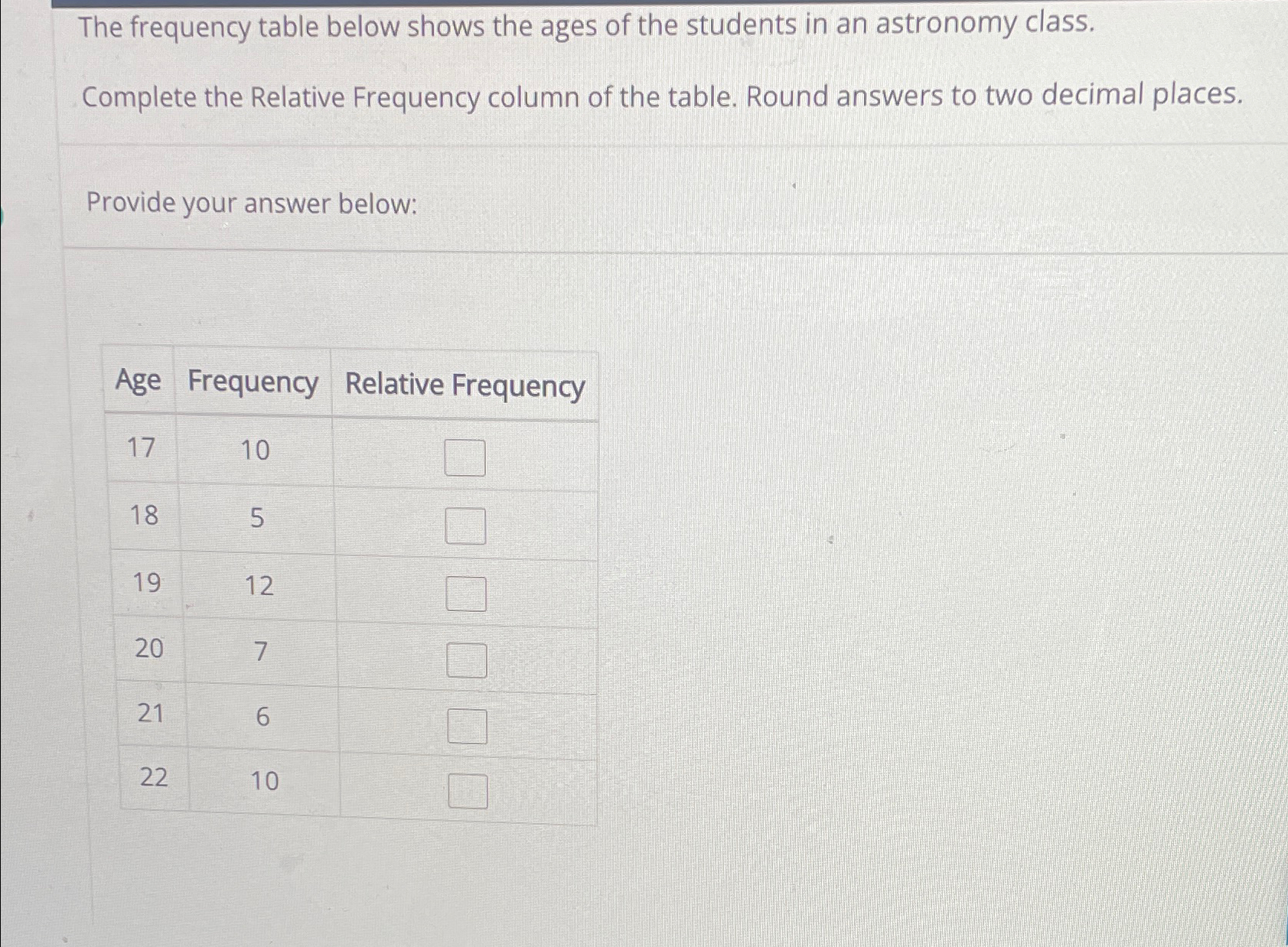Viewport: 1288px width, 947px height.
Task: Click the Relative Frequency input for age 18
Action: point(465,524)
